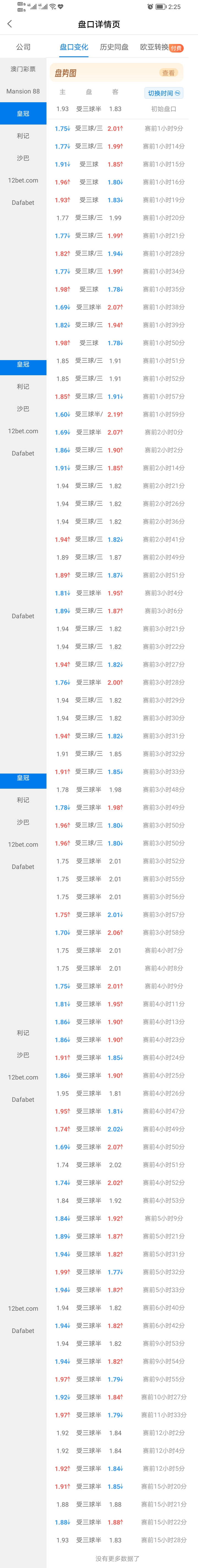Image resolution: width=198 pixels, height=1568 pixels.
Task: Tap the swap icon inside 切换时间
Action: (x=177, y=93)
